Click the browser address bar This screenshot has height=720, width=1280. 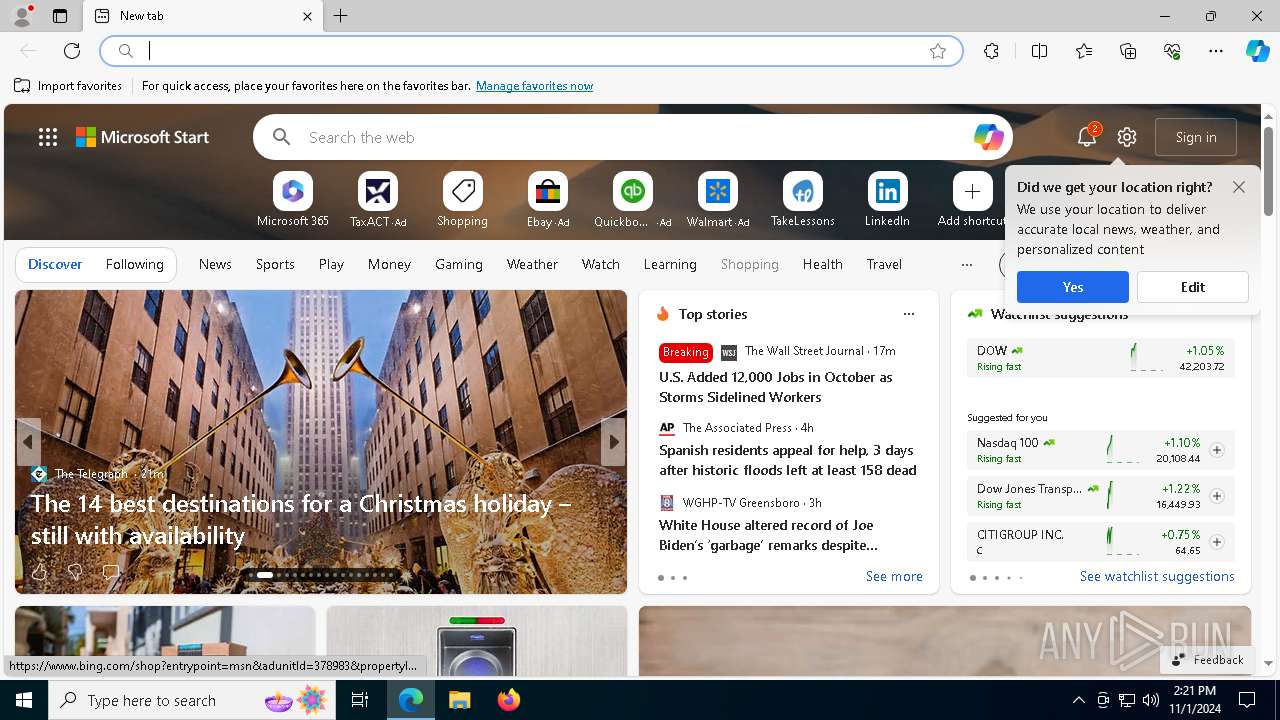[x=530, y=51]
